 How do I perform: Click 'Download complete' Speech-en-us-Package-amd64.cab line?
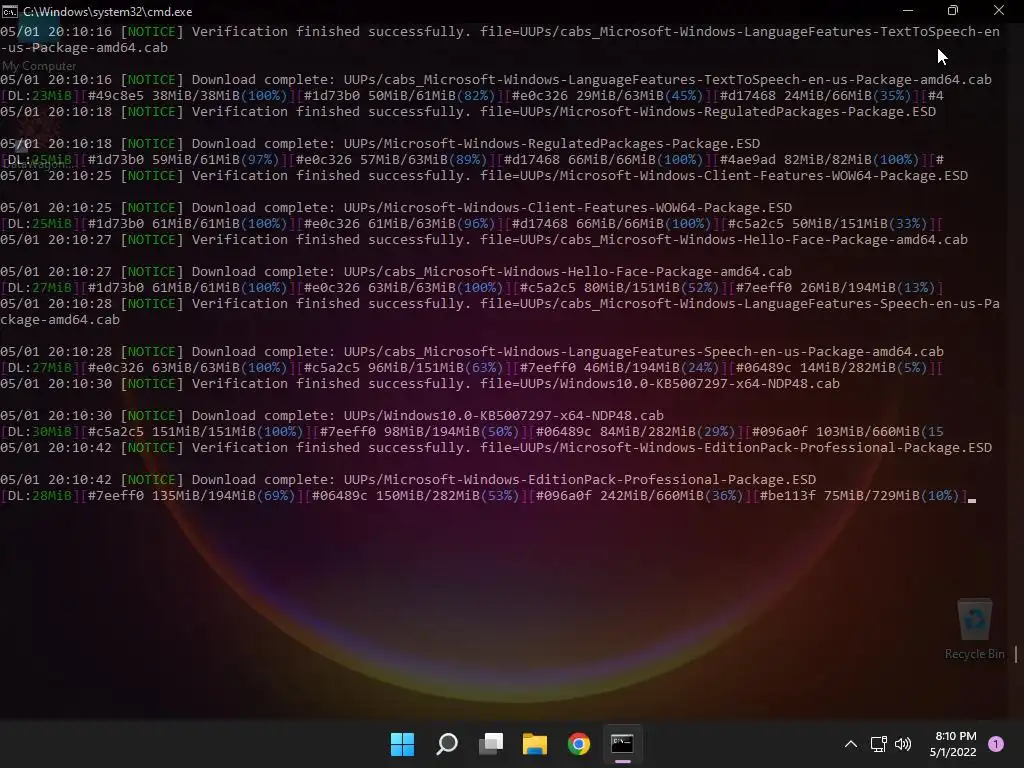click(x=472, y=351)
